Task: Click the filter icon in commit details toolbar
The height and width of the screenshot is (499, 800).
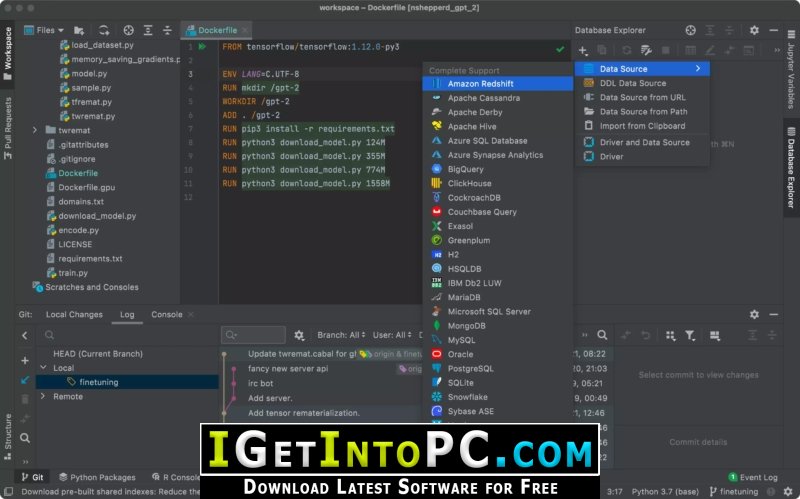Action: pos(690,335)
